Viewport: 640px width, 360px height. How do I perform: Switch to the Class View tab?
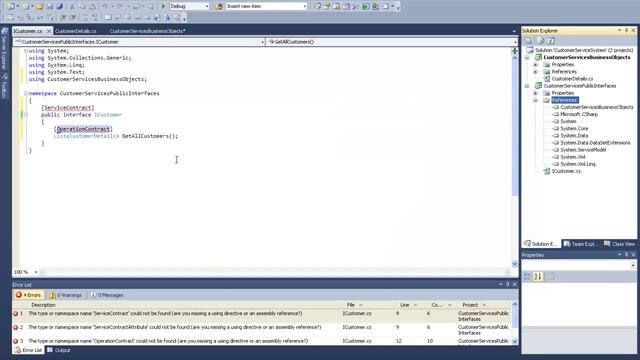click(x=620, y=244)
